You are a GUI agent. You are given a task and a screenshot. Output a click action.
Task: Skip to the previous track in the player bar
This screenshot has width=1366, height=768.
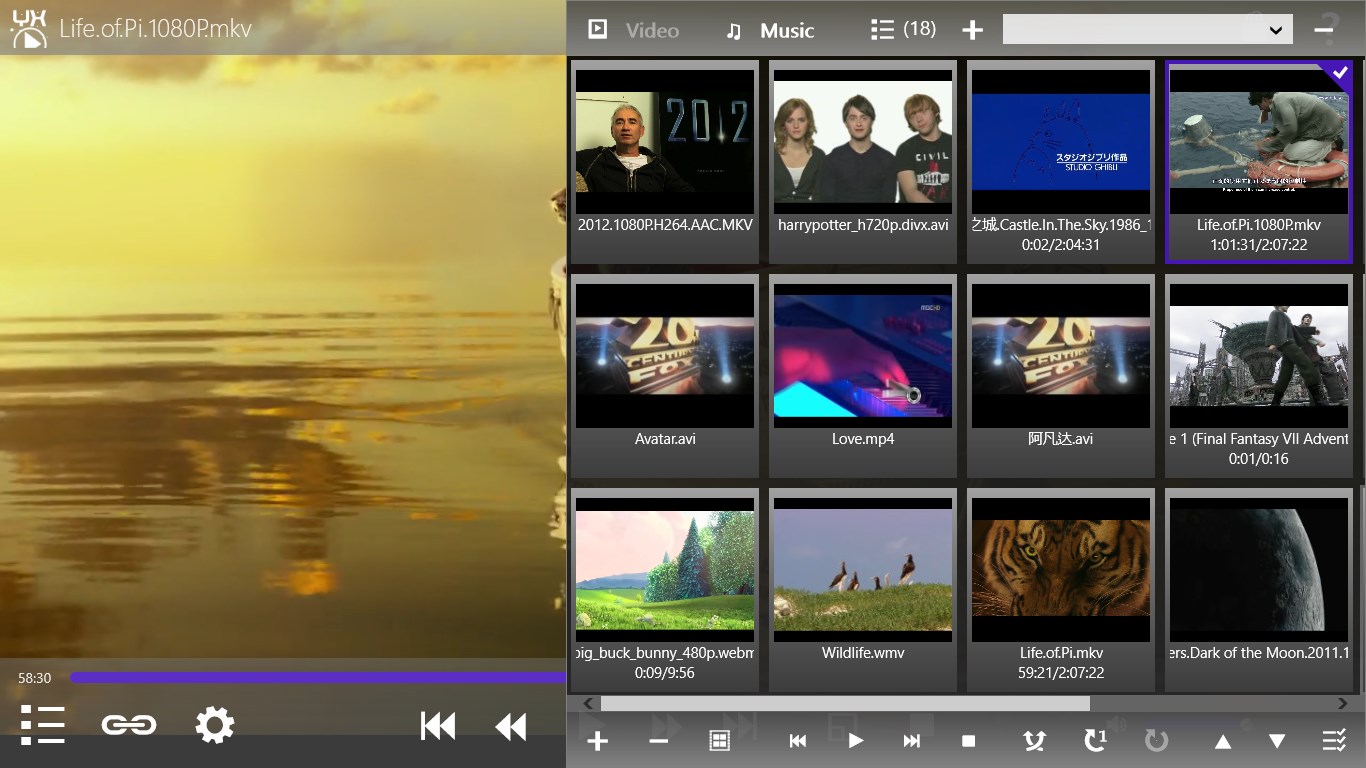coord(438,726)
